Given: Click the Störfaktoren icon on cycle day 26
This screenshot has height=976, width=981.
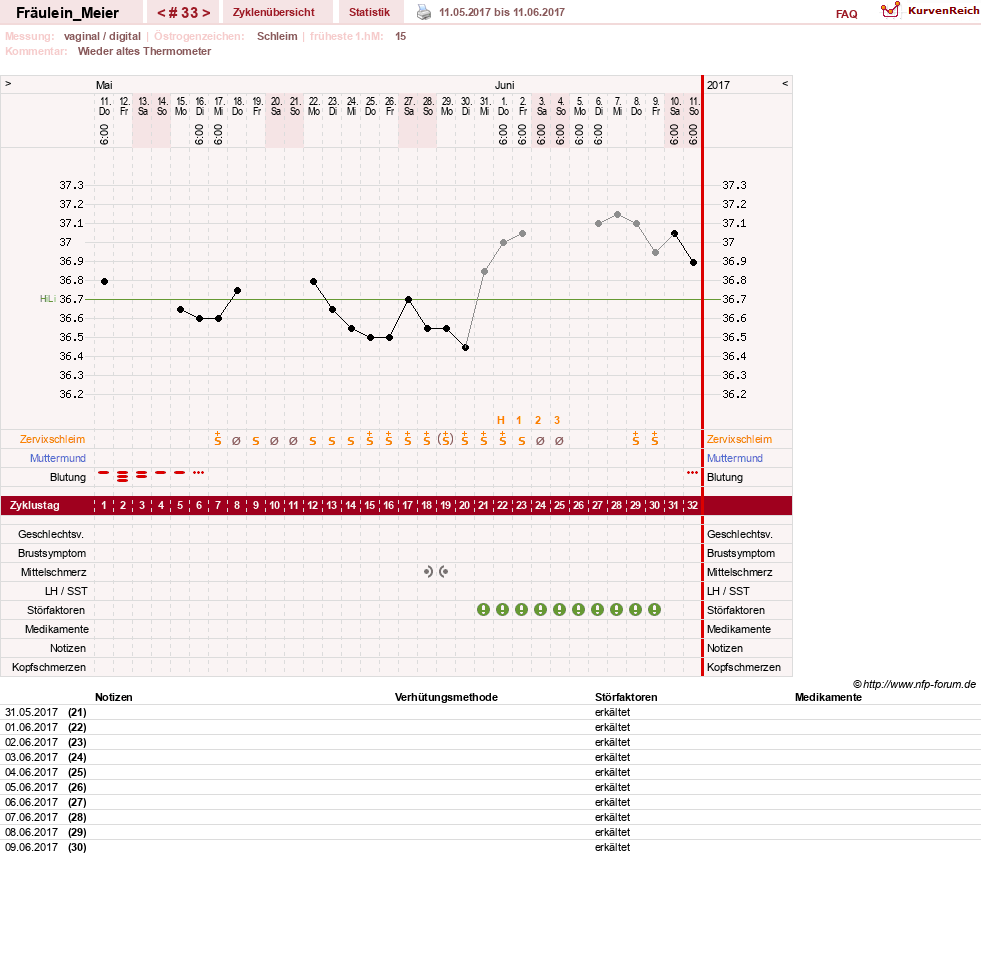Looking at the screenshot, I should point(578,609).
